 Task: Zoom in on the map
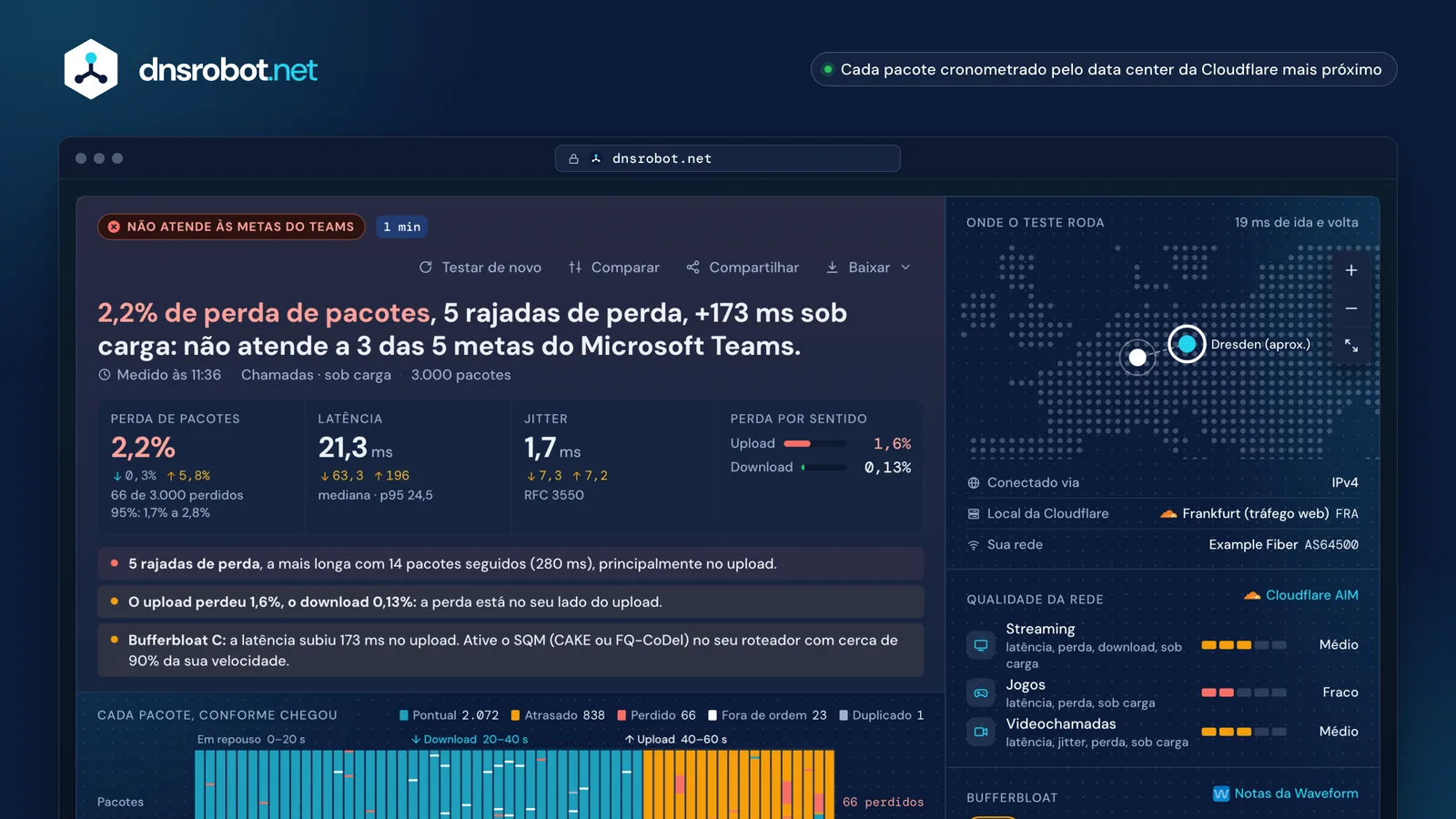pyautogui.click(x=1351, y=270)
